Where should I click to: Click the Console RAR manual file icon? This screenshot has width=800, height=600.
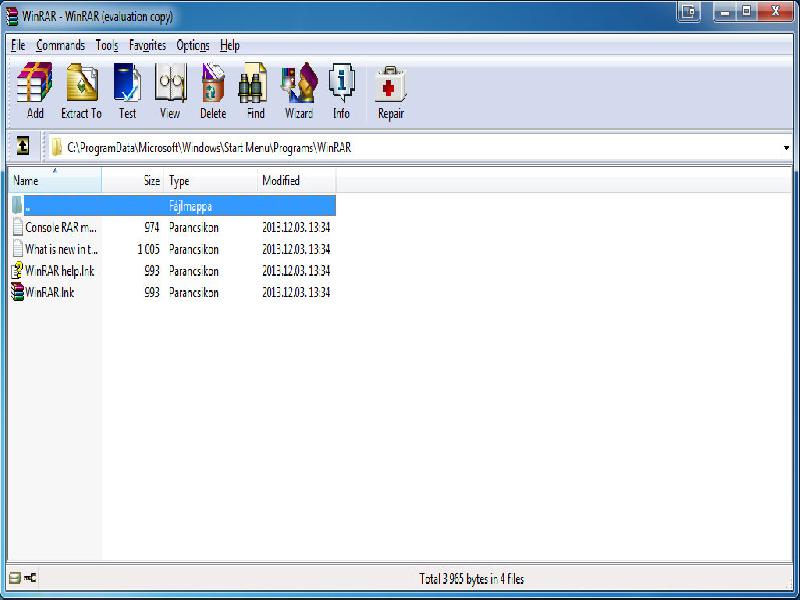coord(17,227)
